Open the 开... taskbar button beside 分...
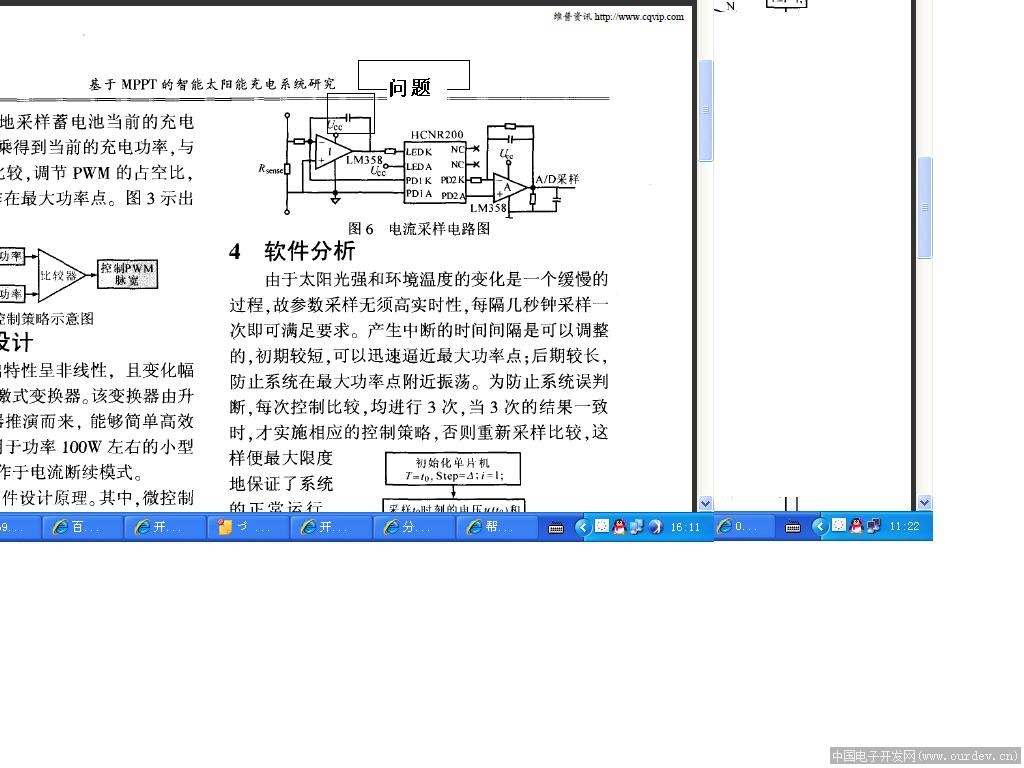The image size is (1024, 768). [x=329, y=527]
